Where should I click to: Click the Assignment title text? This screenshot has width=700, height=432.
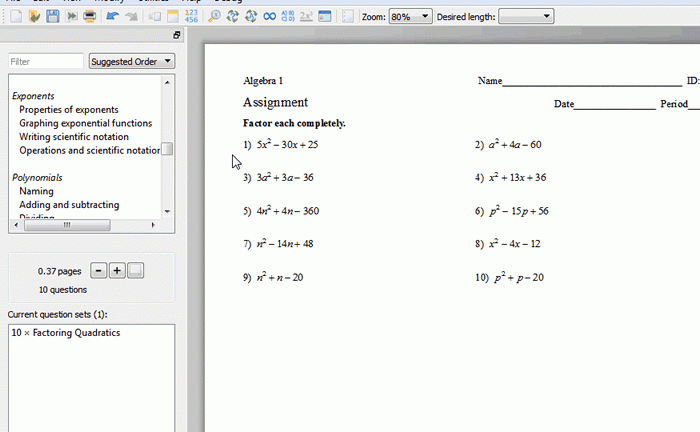pyautogui.click(x=275, y=103)
